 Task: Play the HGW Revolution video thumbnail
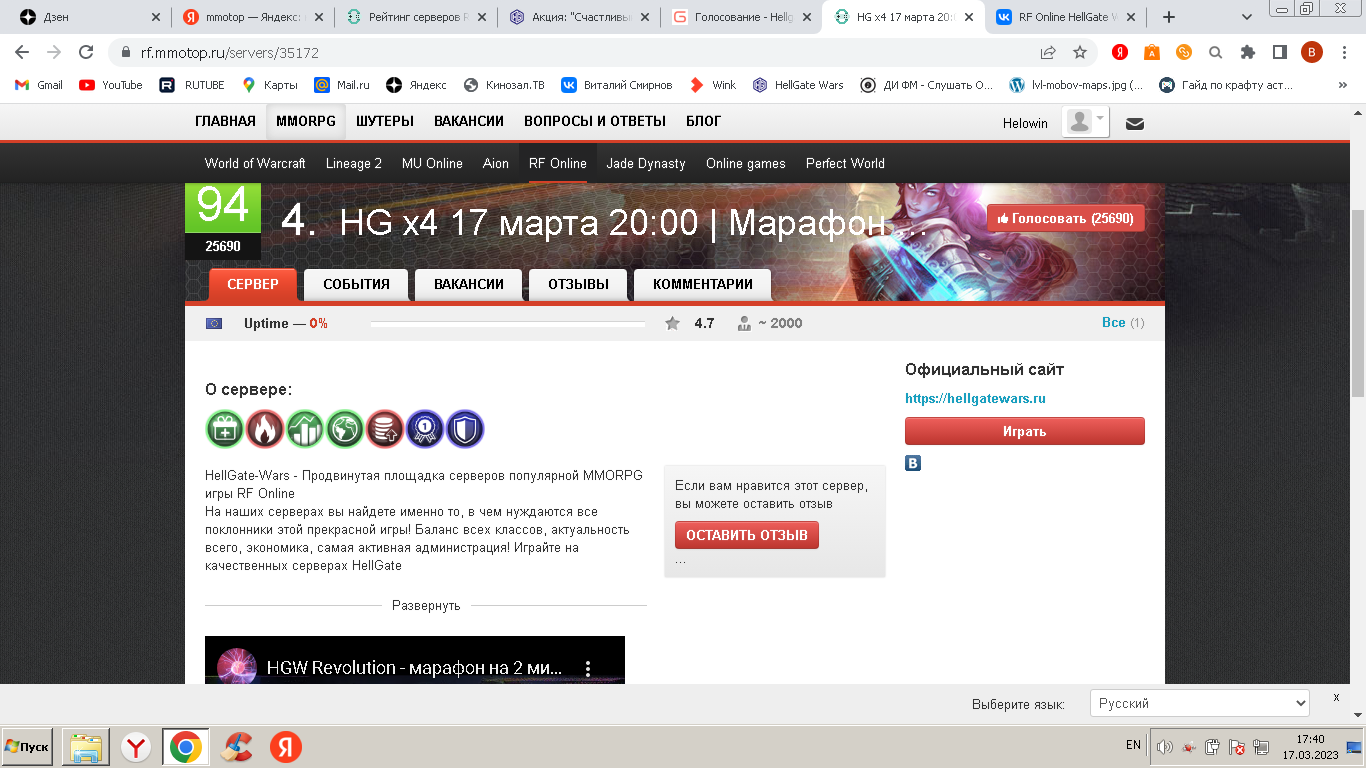click(415, 660)
